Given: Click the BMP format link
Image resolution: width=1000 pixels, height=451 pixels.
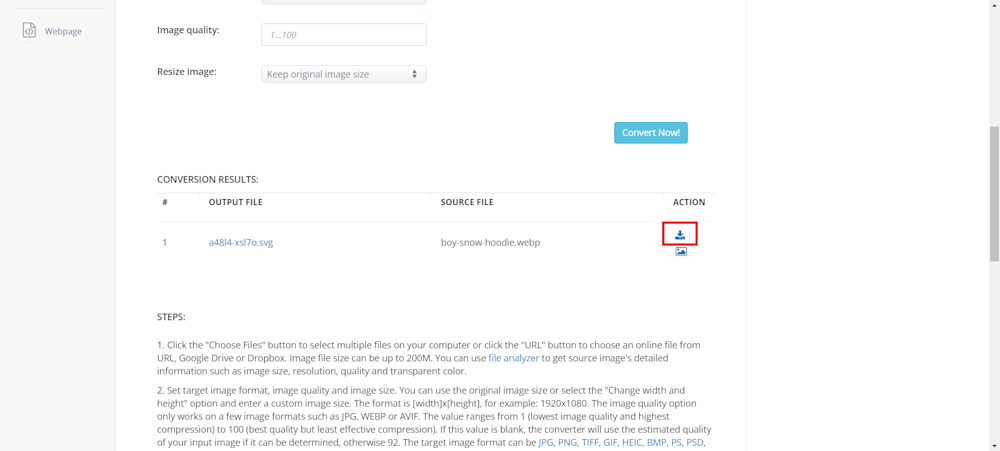Looking at the screenshot, I should 657,442.
